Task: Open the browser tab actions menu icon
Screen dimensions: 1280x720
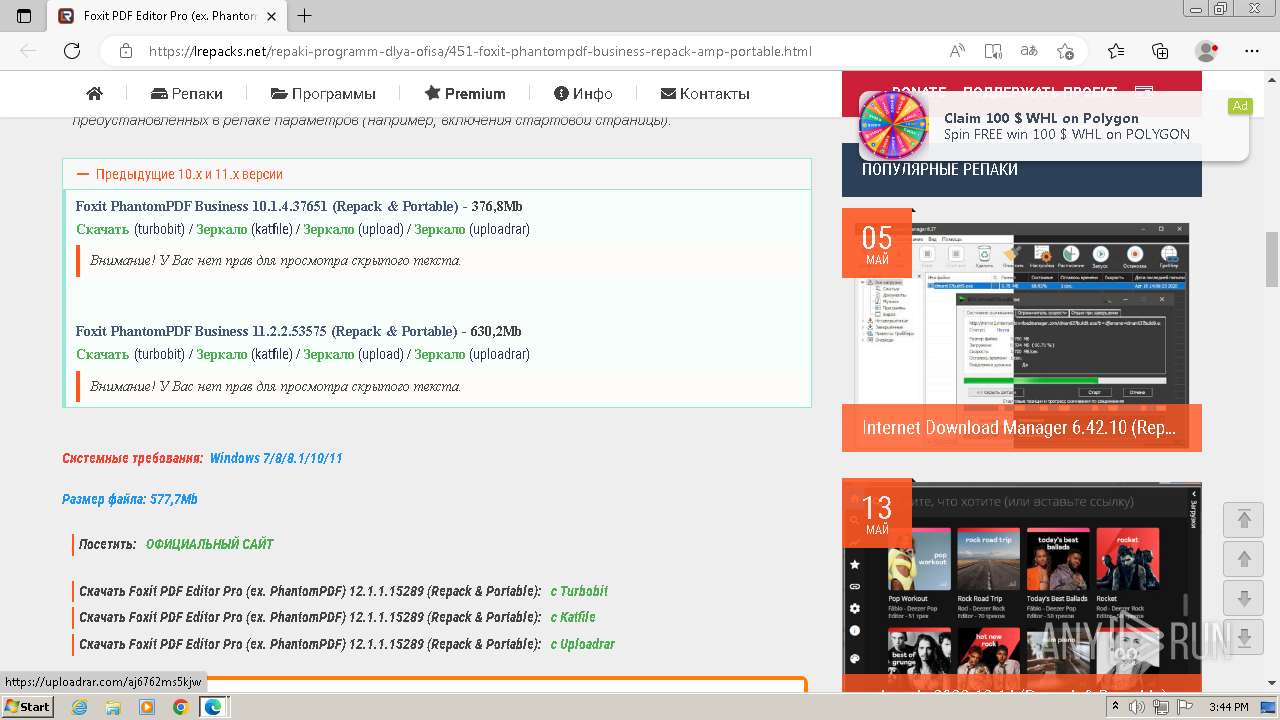Action: point(24,16)
